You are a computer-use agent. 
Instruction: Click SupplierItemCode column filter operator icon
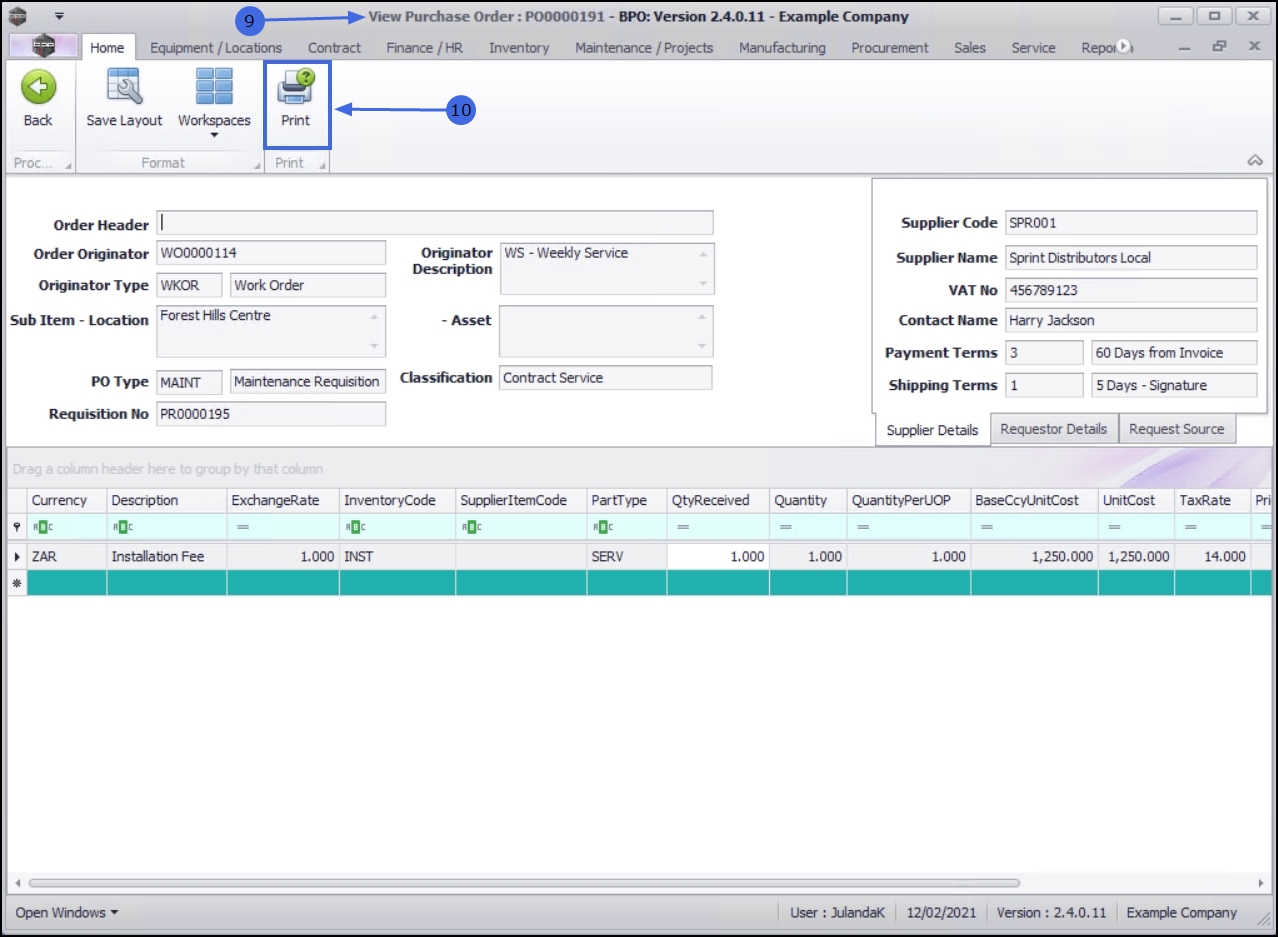pyautogui.click(x=471, y=527)
